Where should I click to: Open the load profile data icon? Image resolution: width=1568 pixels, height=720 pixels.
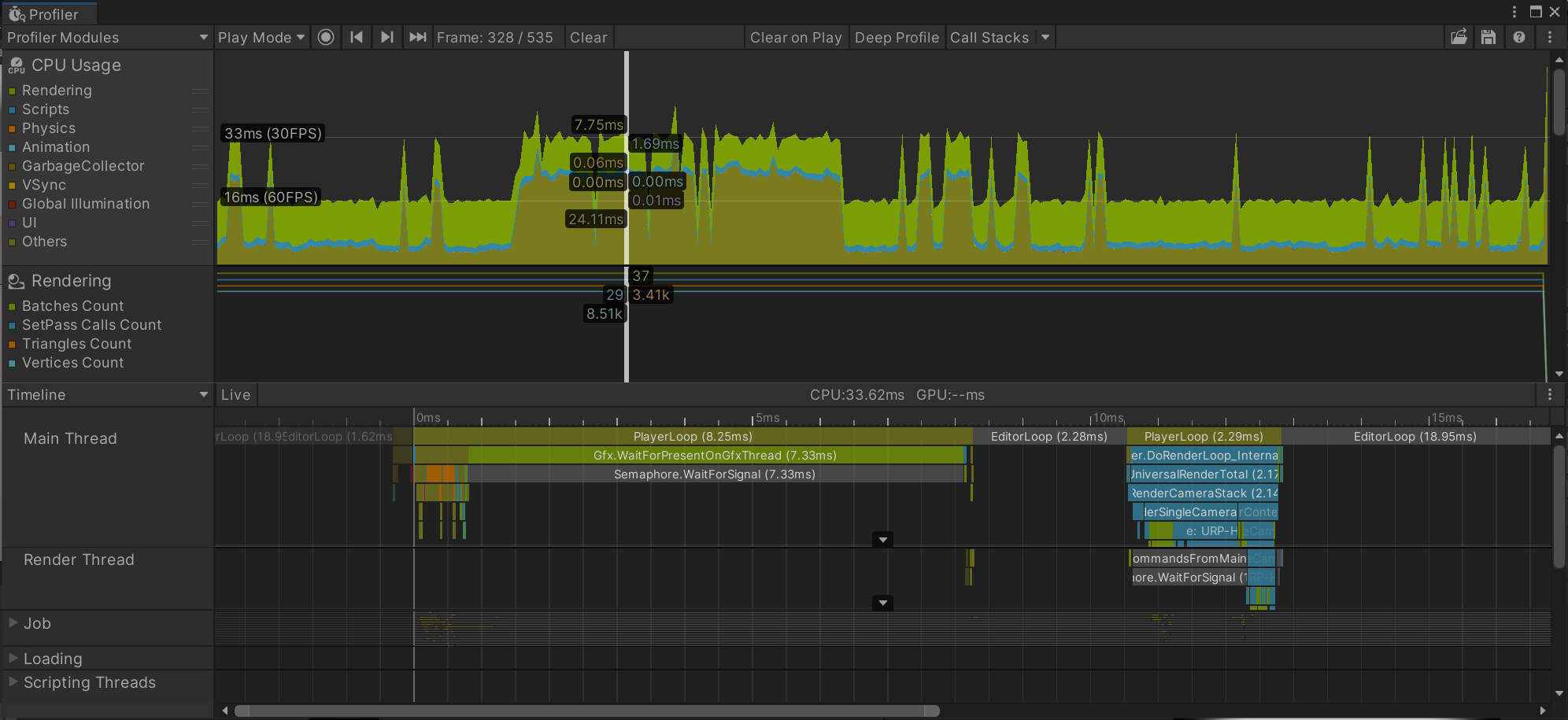click(x=1459, y=37)
